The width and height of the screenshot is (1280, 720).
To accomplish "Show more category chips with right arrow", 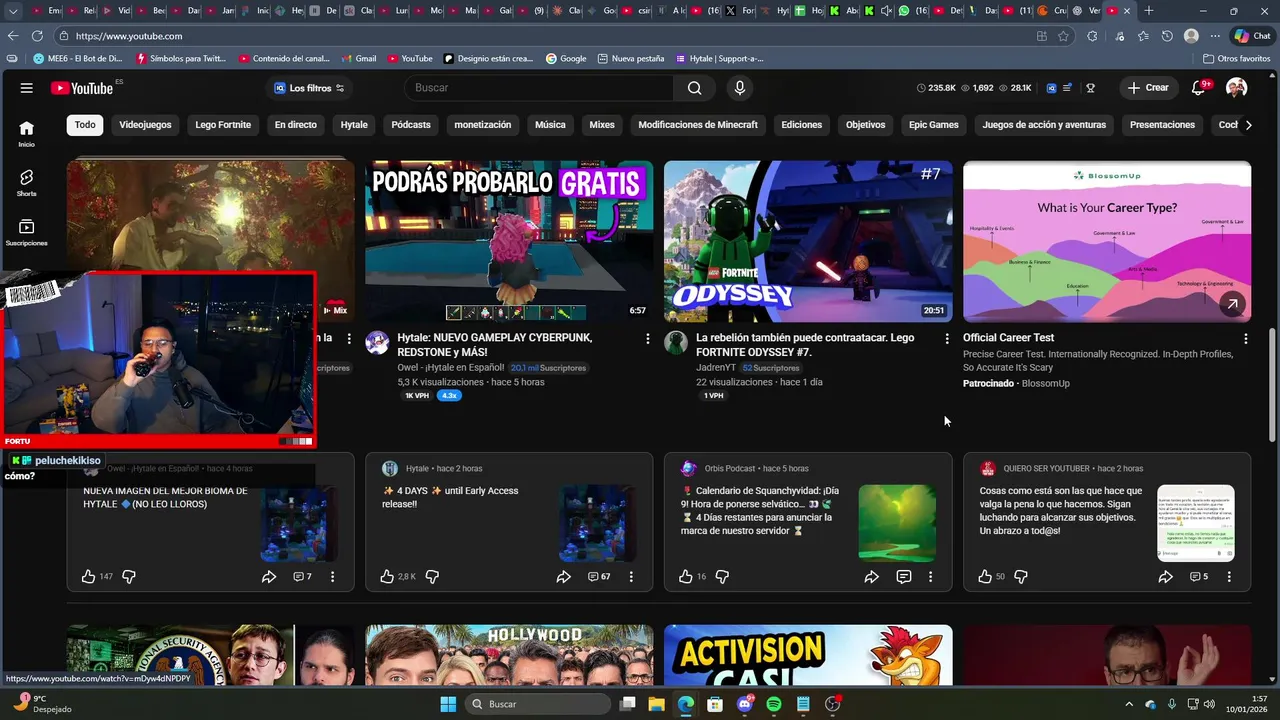I will point(1248,125).
